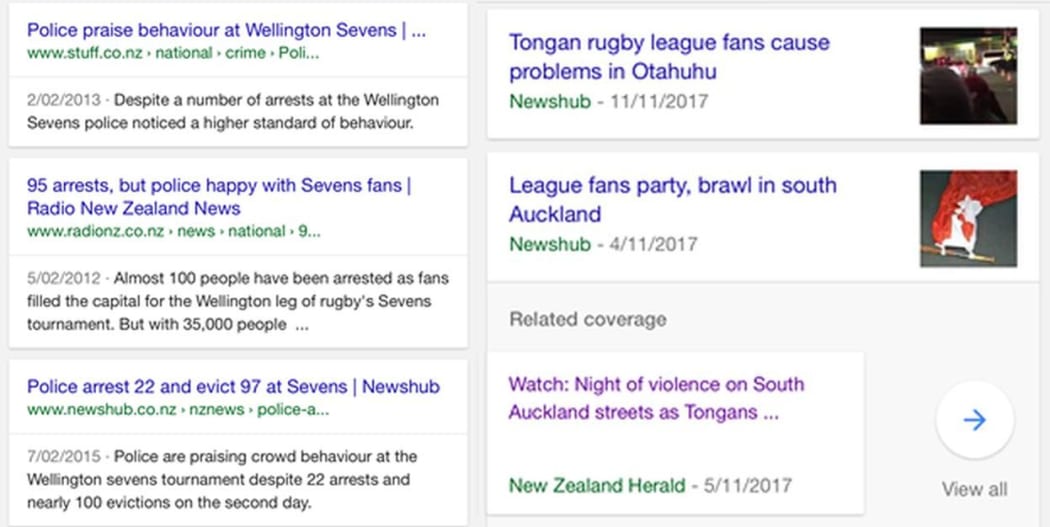
Task: Click the blue arrow circle icon
Action: [x=974, y=420]
